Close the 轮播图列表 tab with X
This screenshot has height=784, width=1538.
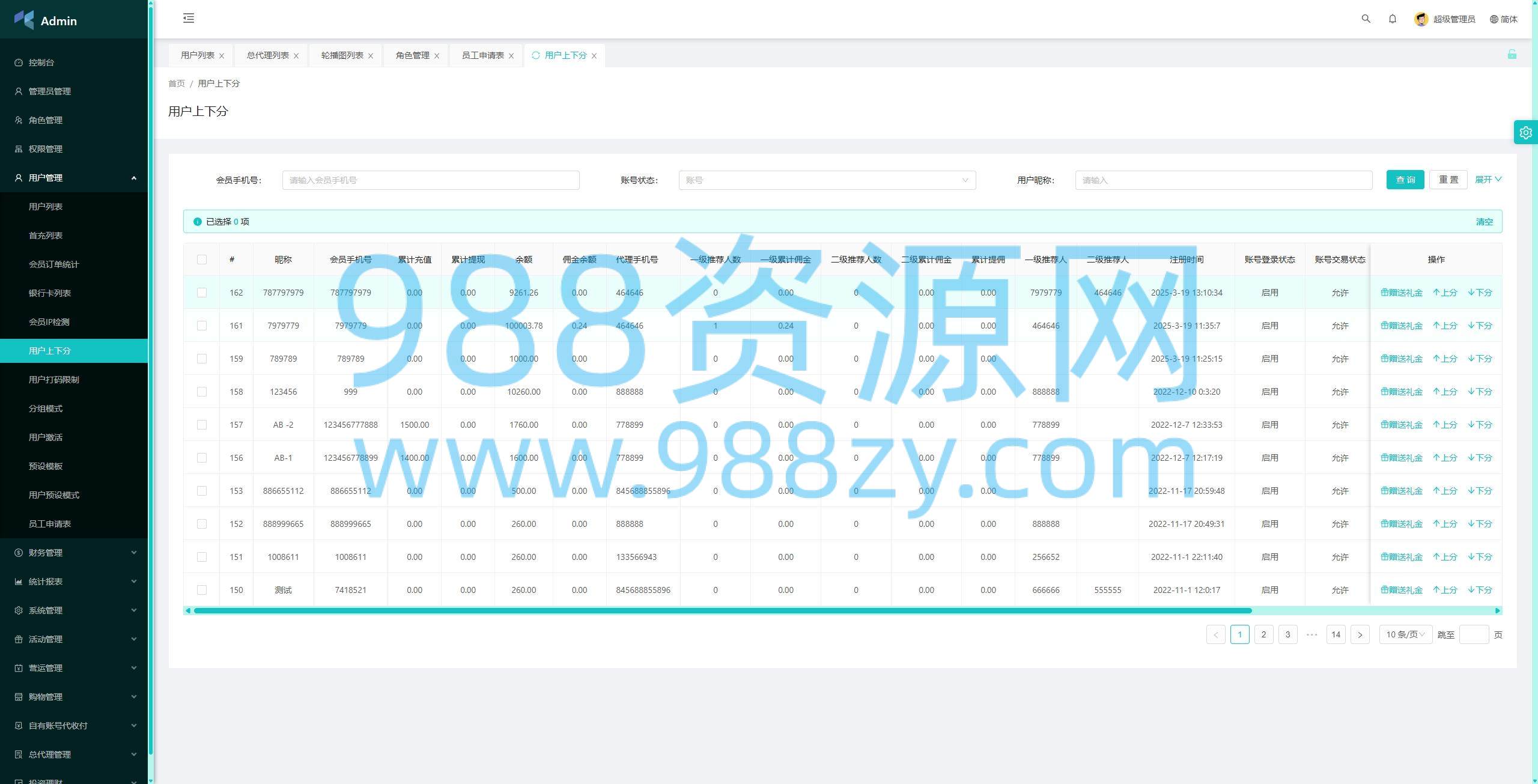(x=371, y=56)
